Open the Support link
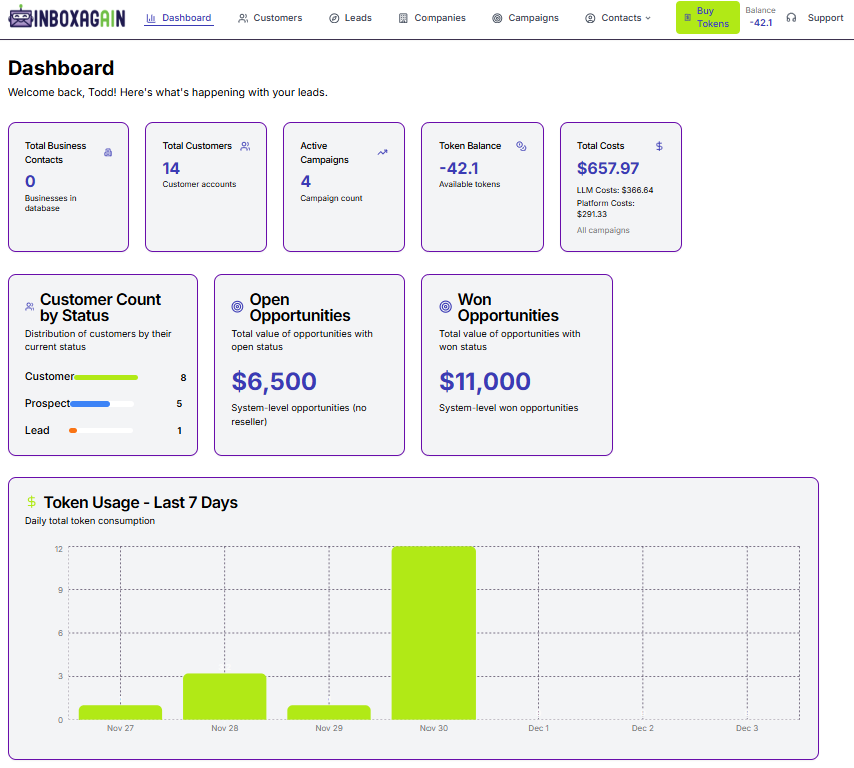The width and height of the screenshot is (854, 768). pos(825,18)
